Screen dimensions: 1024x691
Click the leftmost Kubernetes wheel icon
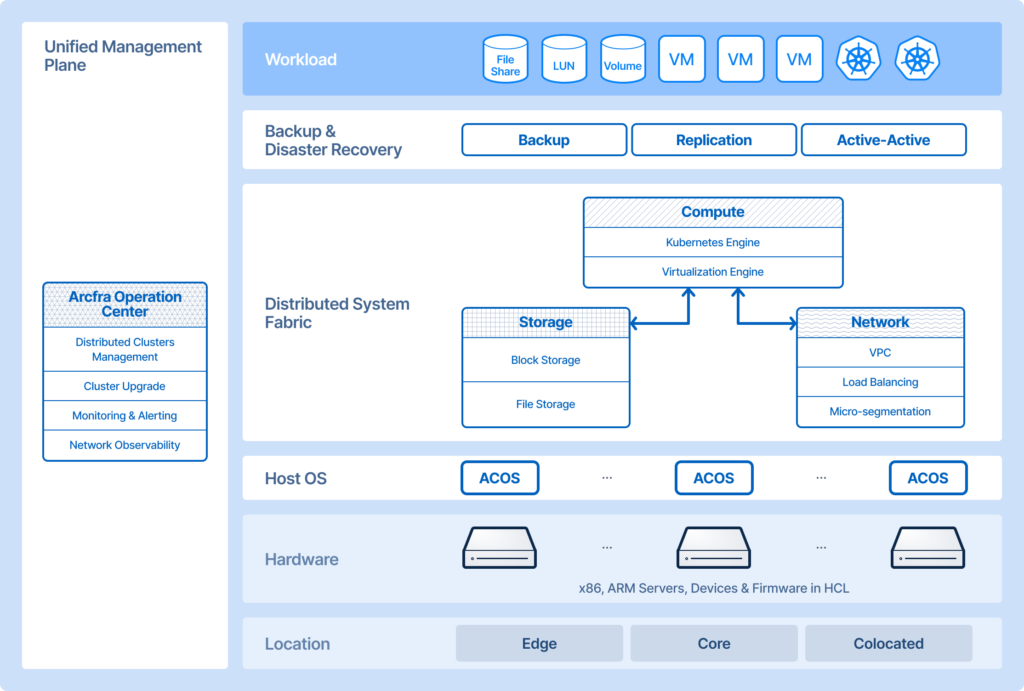(858, 60)
